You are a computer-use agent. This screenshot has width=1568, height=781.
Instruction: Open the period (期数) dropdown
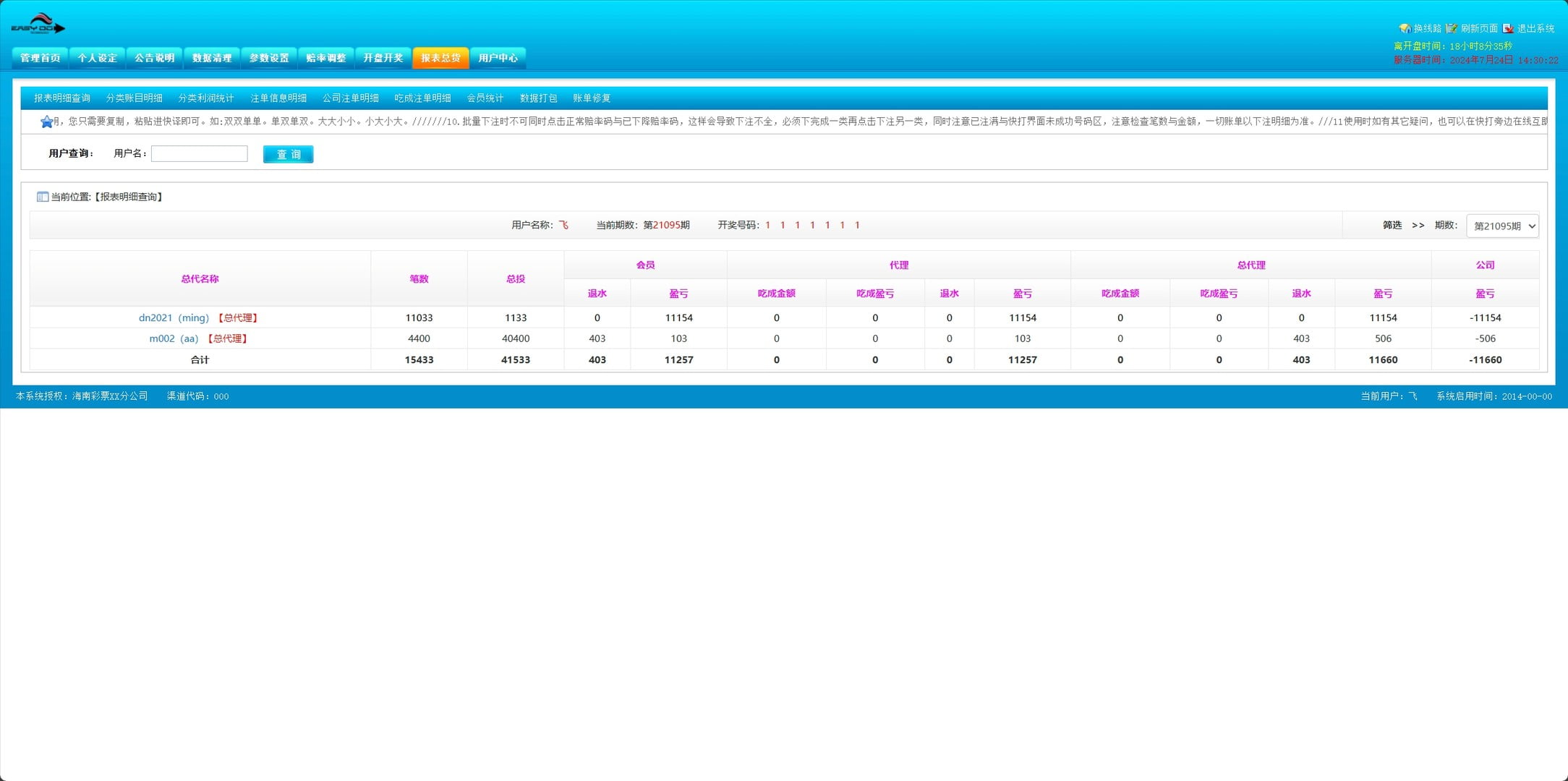pyautogui.click(x=1502, y=226)
